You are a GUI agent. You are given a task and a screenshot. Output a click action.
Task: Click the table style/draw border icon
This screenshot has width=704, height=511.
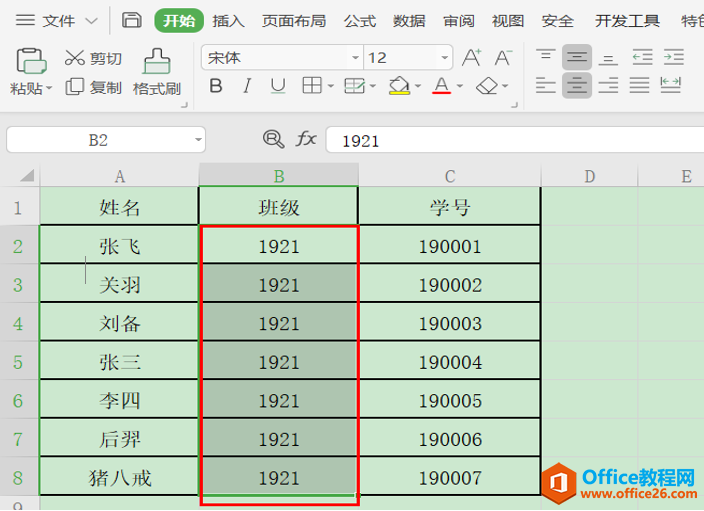click(x=355, y=85)
